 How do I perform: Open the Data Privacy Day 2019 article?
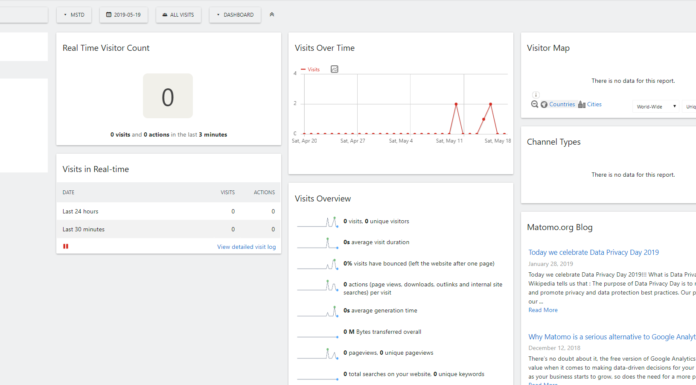point(593,252)
